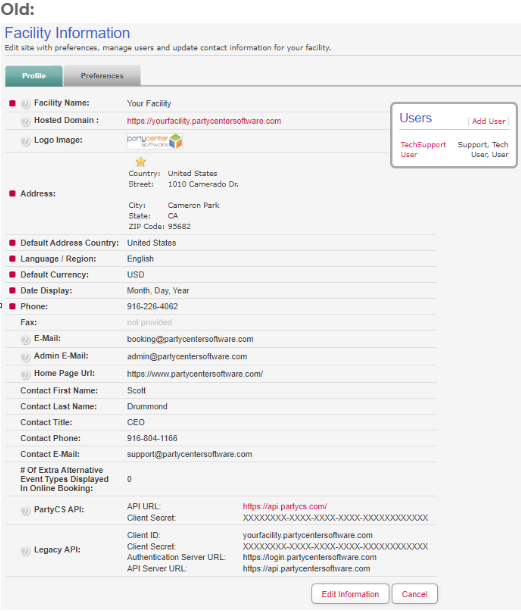
Task: Click help icon beside Facility Name
Action: (x=25, y=104)
